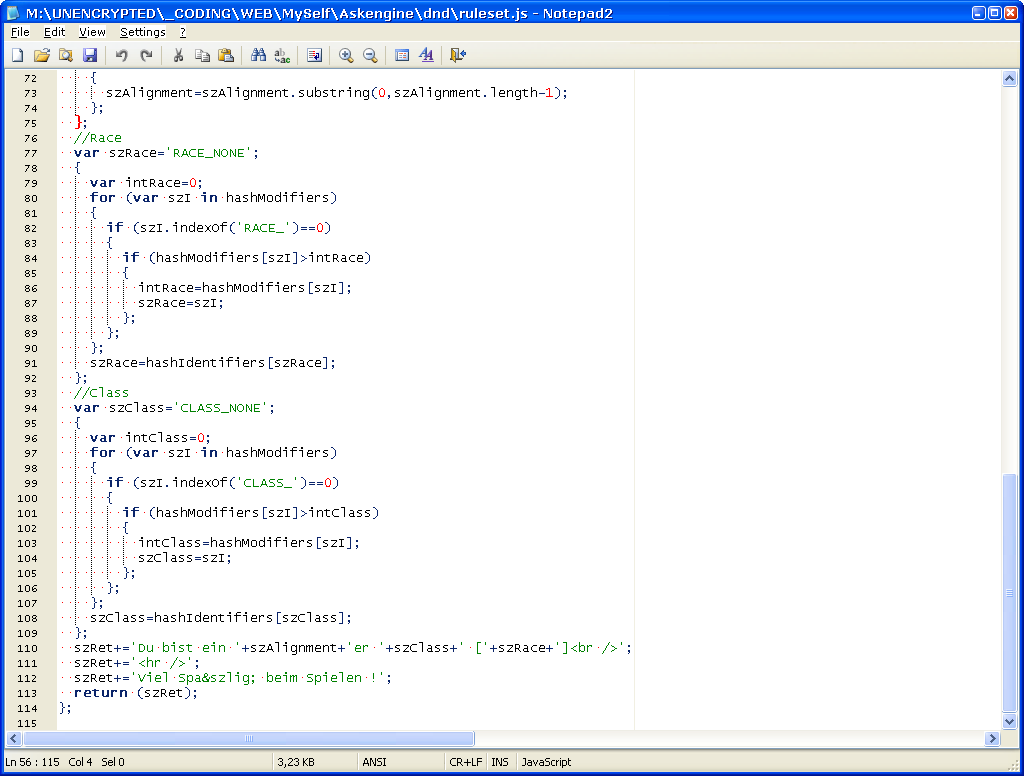Click the 'Ln 56 : 115' status bar entry
The width and height of the screenshot is (1024, 776).
32,762
